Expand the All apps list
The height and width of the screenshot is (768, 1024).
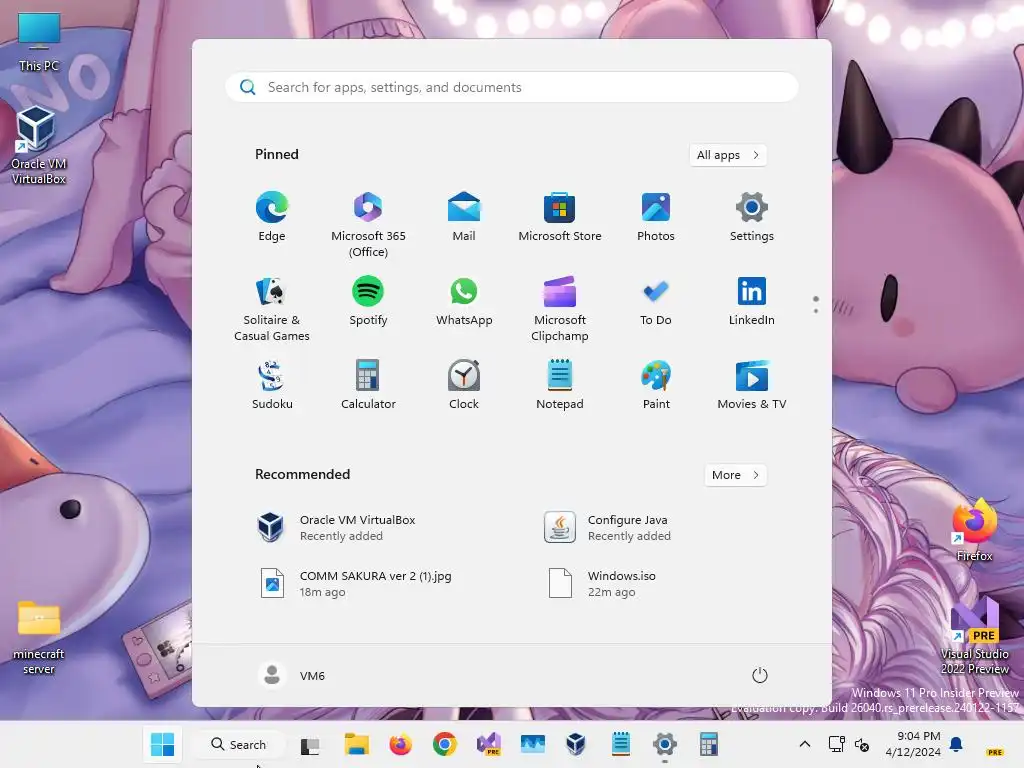coord(728,155)
